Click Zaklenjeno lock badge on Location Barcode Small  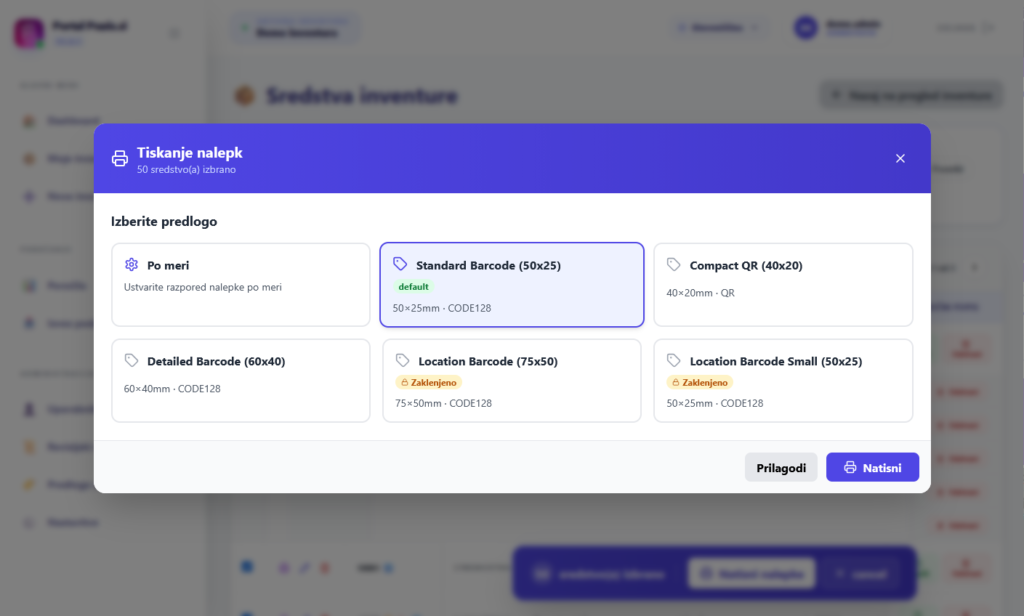click(x=700, y=382)
